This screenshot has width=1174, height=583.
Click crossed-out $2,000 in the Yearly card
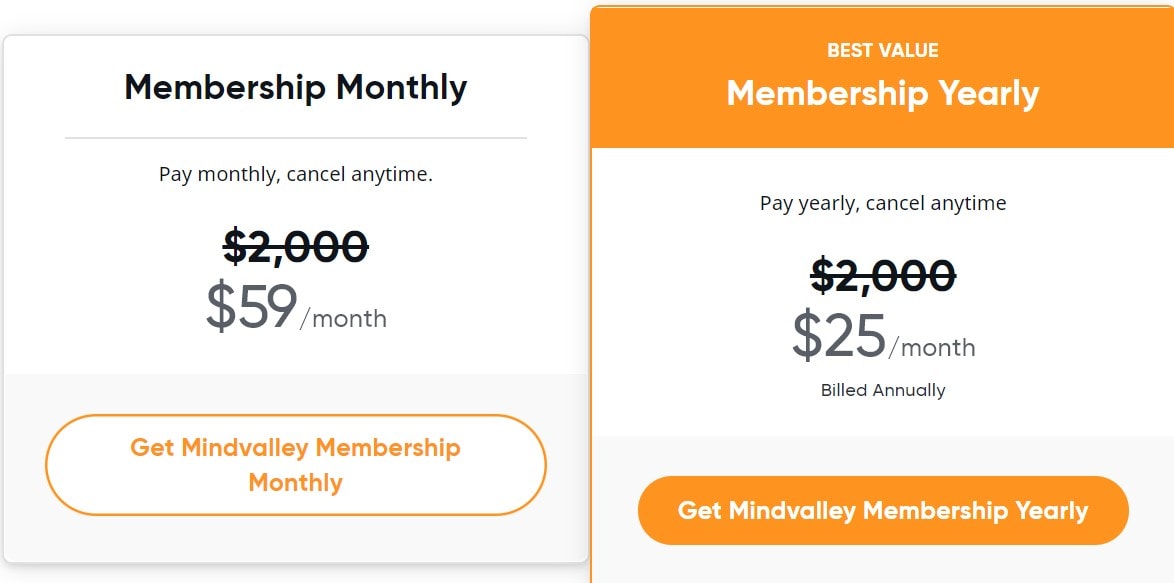click(x=882, y=275)
